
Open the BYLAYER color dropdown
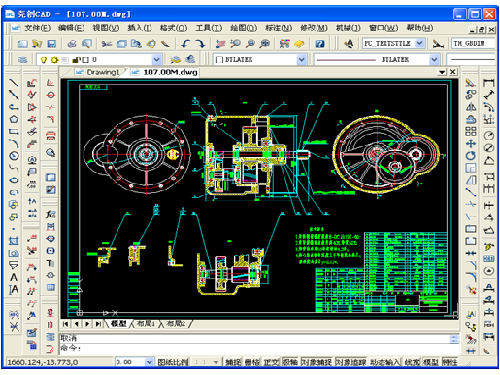coord(301,60)
